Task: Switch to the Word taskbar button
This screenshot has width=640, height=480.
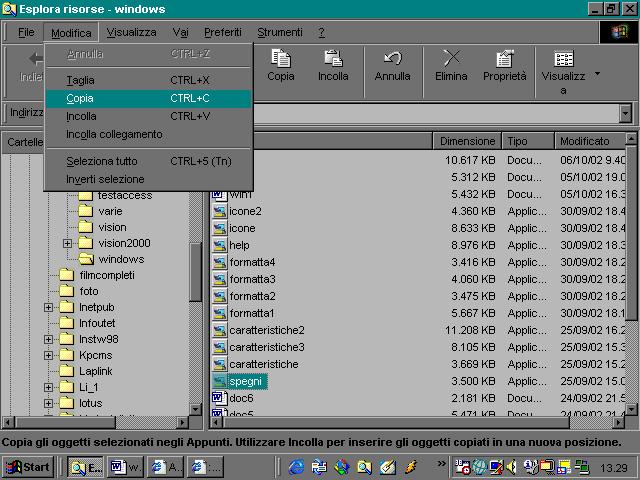Action: pos(126,467)
